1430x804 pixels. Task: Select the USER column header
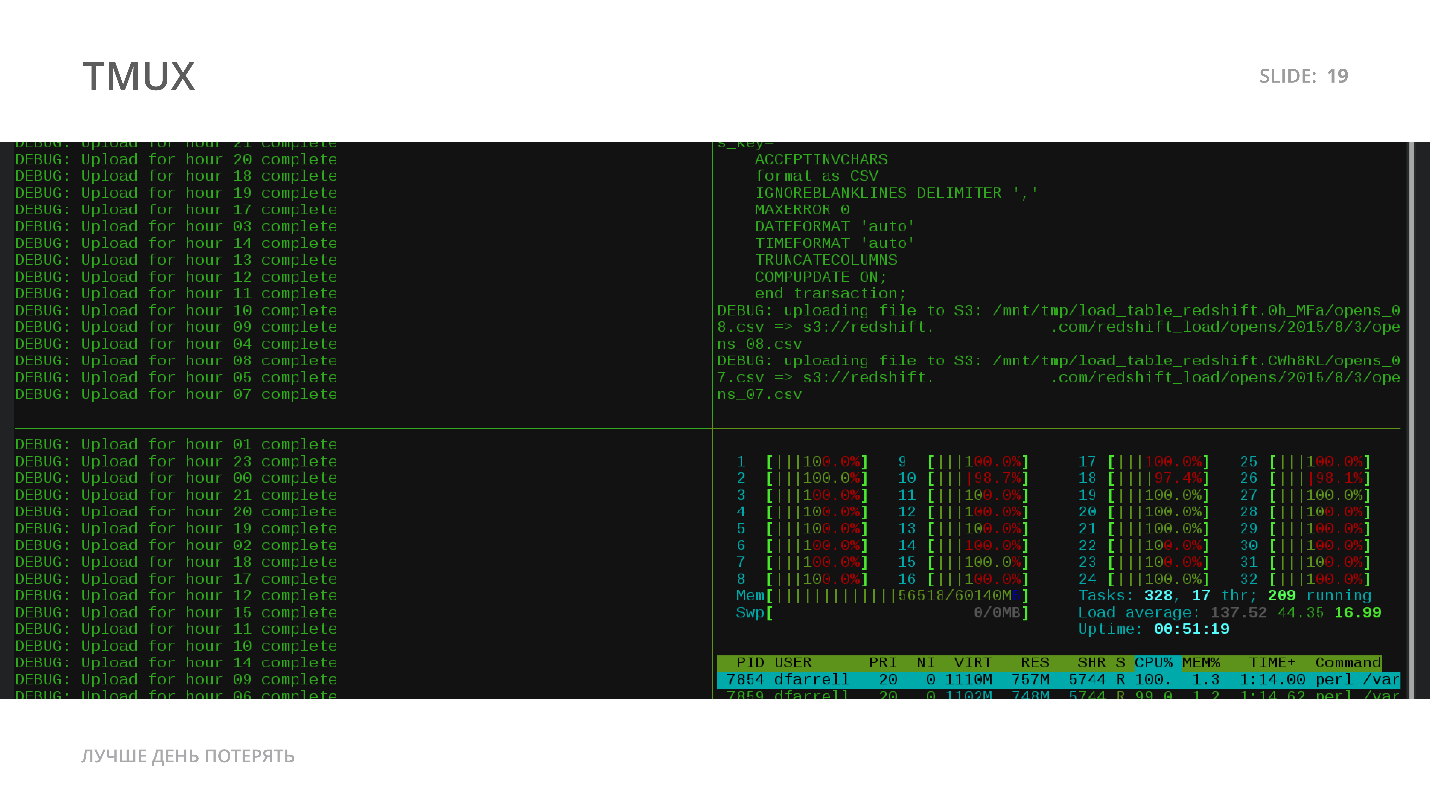[793, 662]
